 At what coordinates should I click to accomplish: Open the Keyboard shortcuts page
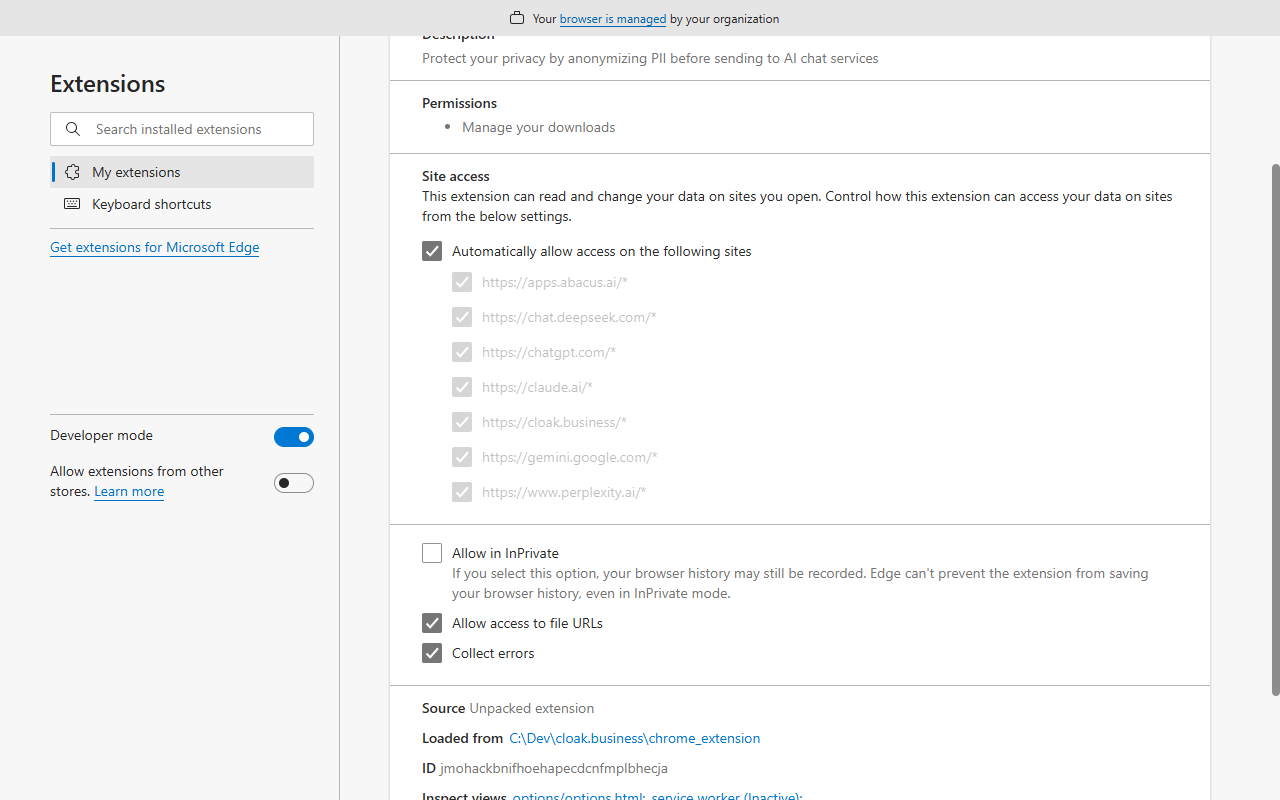pos(151,204)
